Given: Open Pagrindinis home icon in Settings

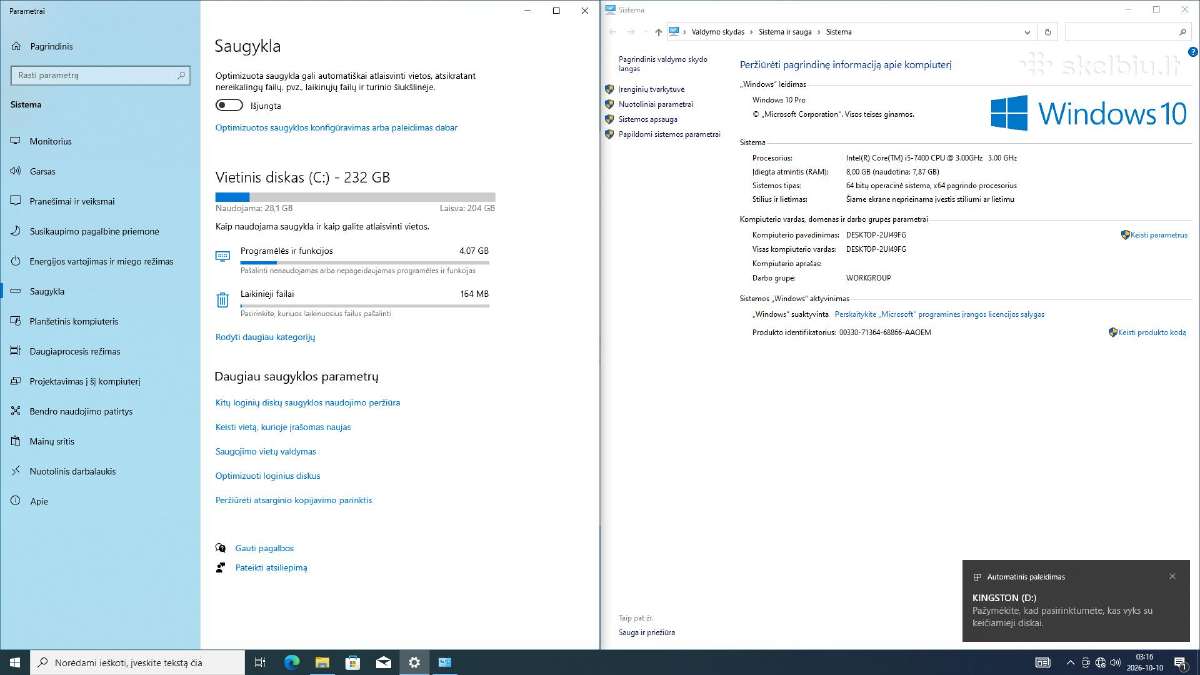Looking at the screenshot, I should click(17, 46).
